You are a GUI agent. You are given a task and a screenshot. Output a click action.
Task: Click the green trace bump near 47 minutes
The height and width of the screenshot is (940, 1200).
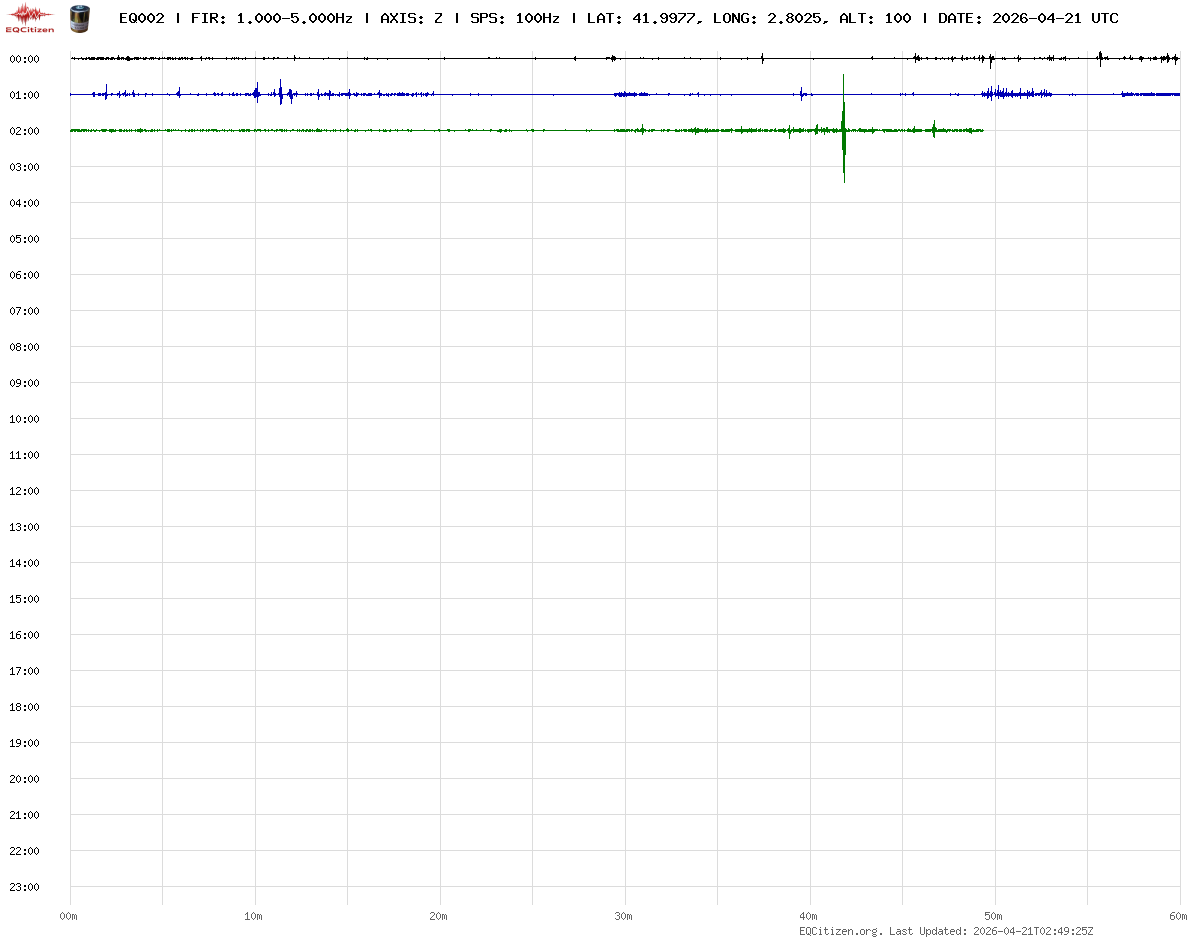[934, 129]
